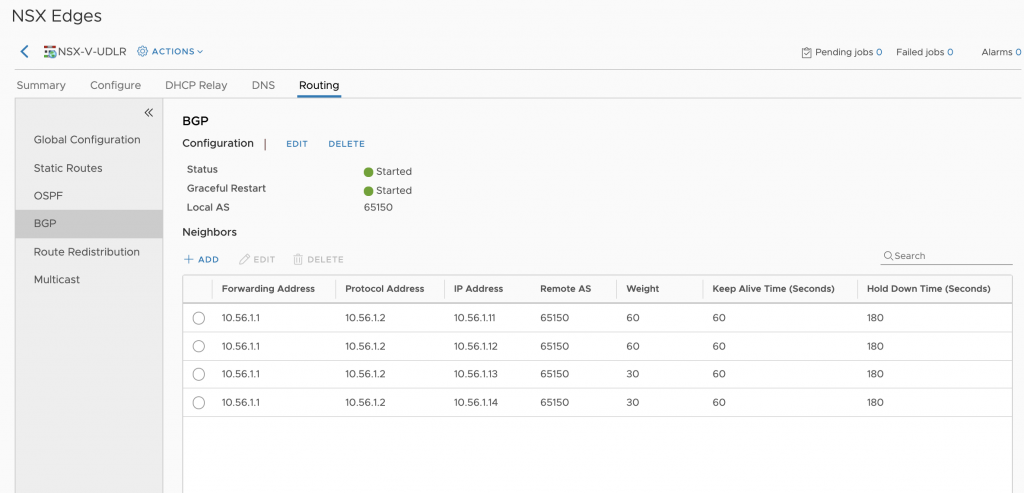
Task: Click the NSX-V-UDLR edge name
Action: coord(92,52)
